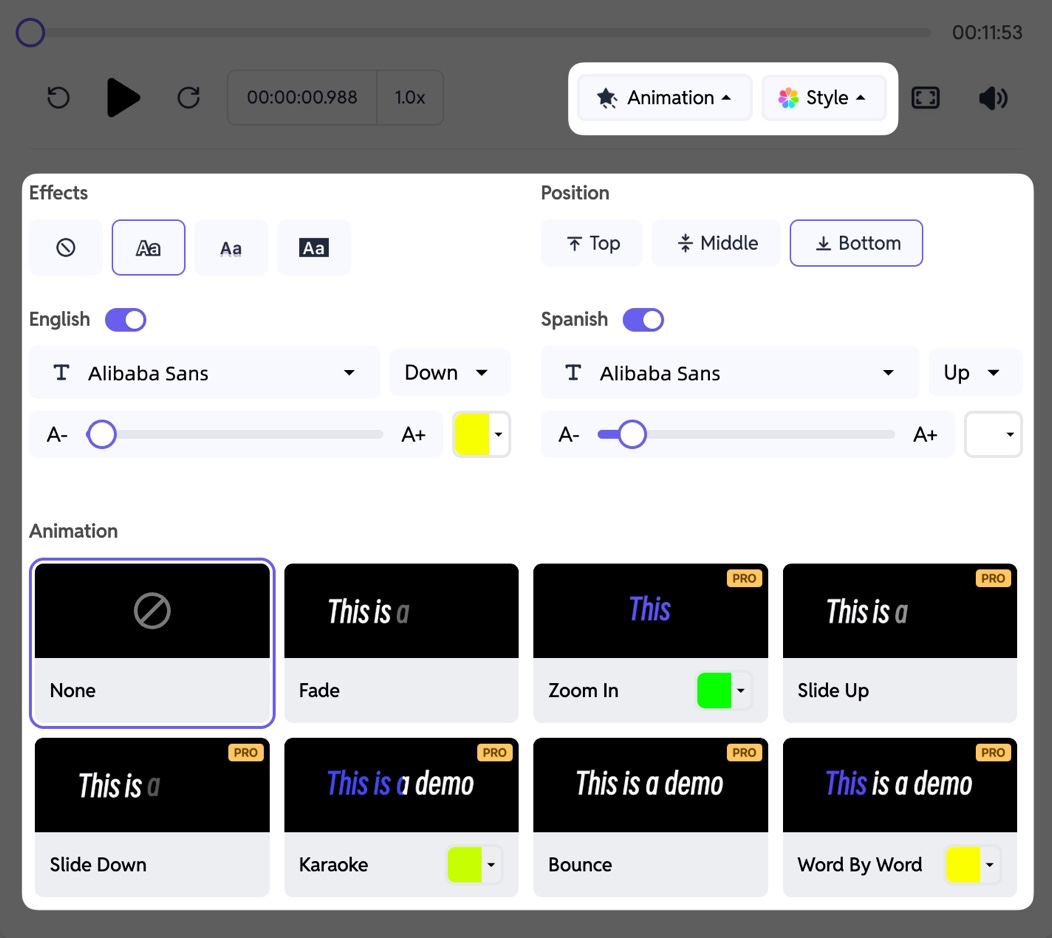
Task: Increase Spanish text size with A+
Action: pos(925,435)
